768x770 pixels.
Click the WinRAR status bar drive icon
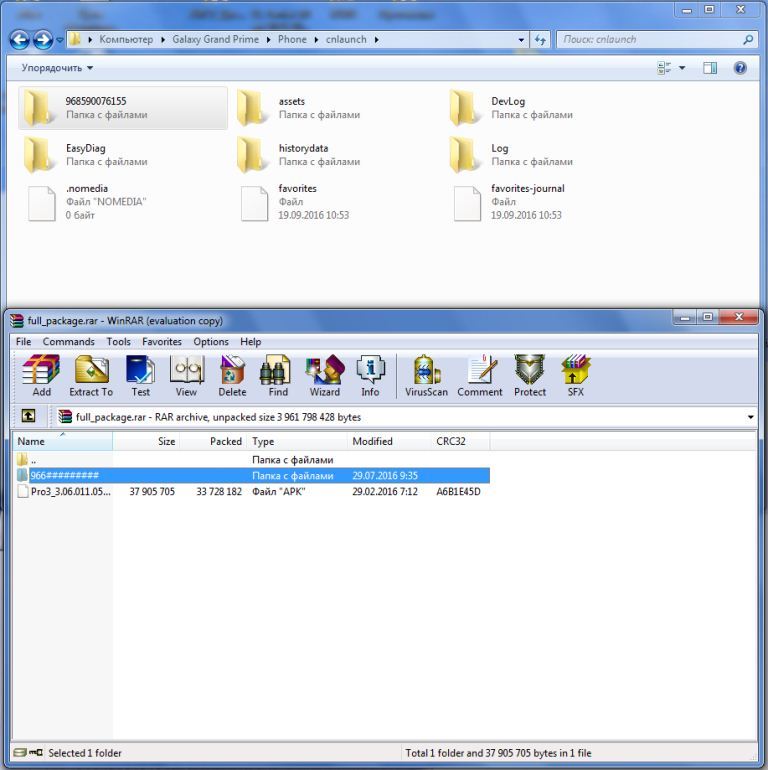coord(20,752)
